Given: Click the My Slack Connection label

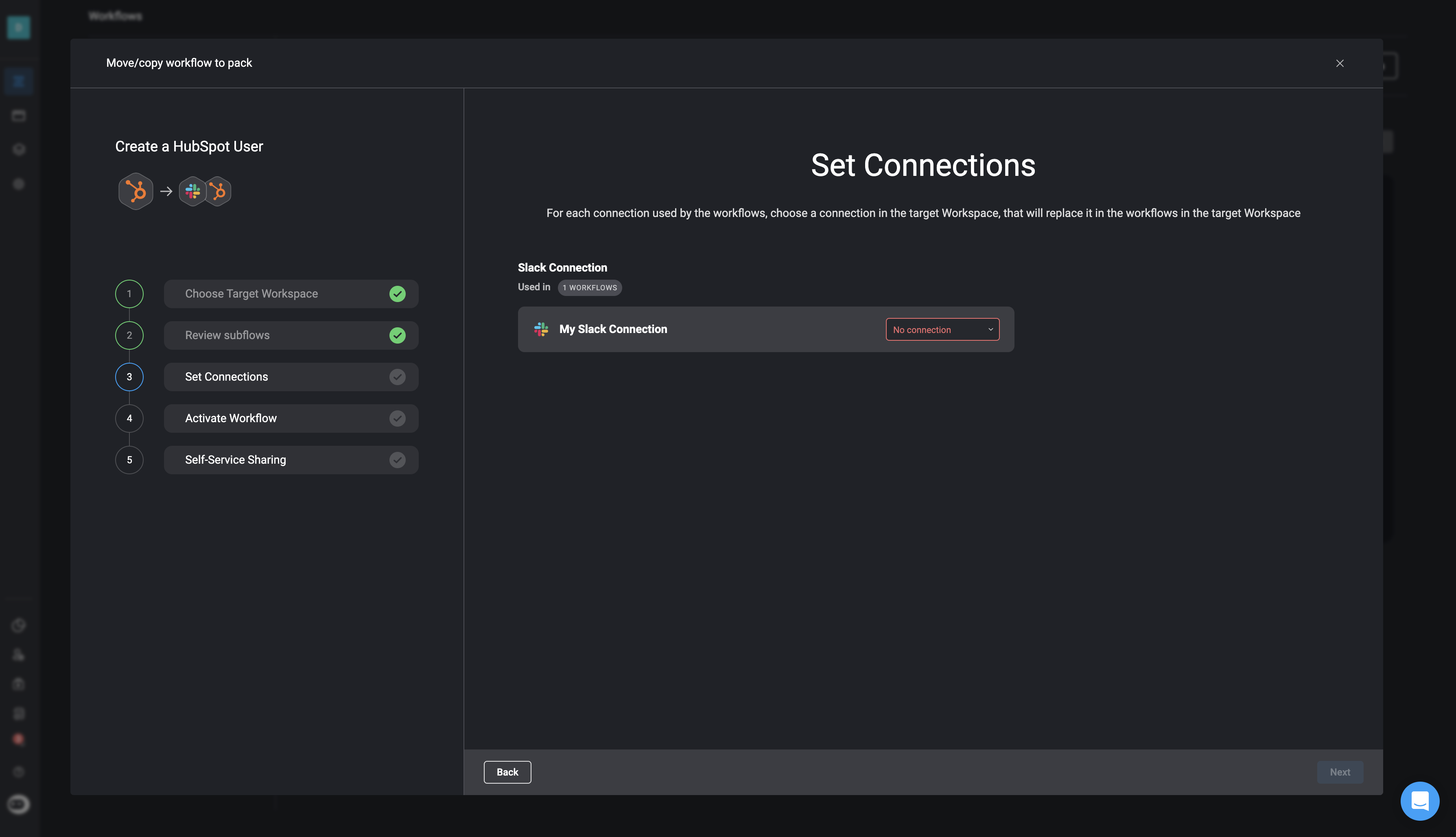Looking at the screenshot, I should click(x=613, y=329).
